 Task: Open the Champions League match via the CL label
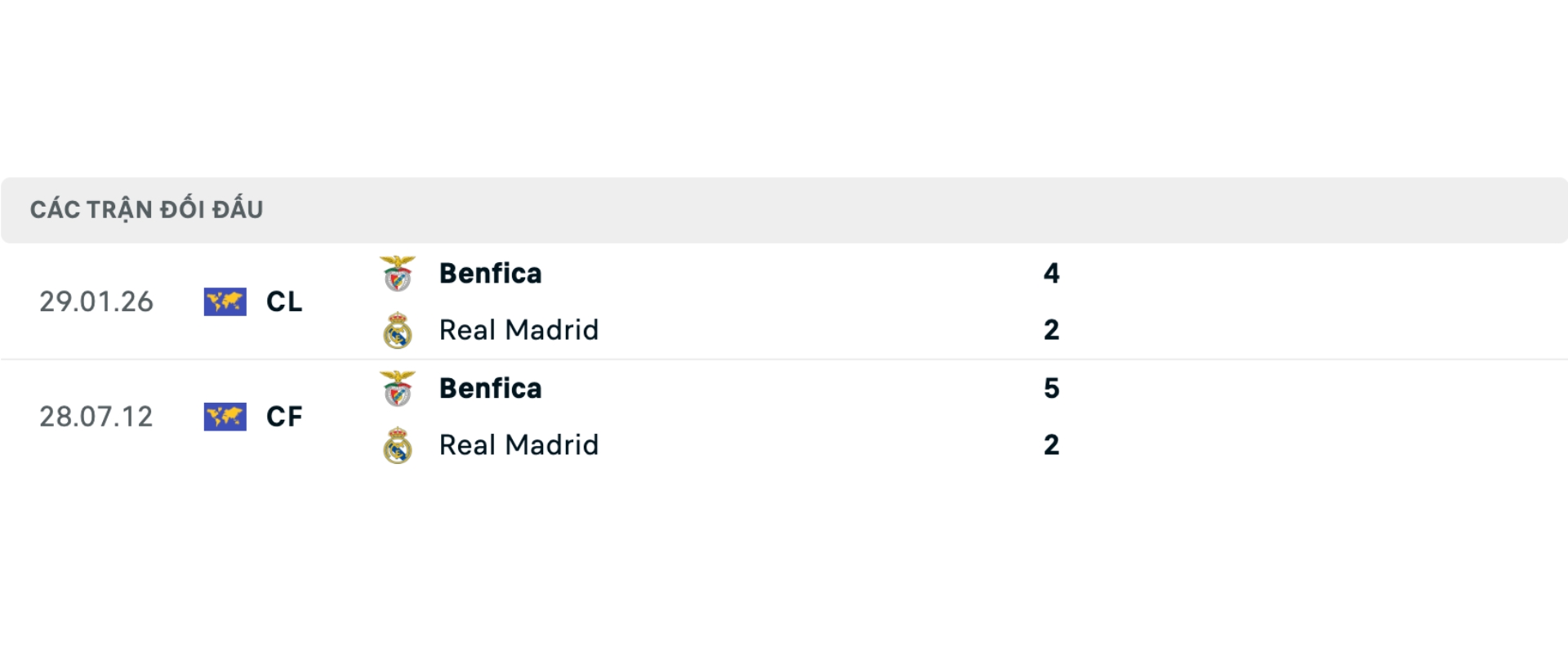284,301
